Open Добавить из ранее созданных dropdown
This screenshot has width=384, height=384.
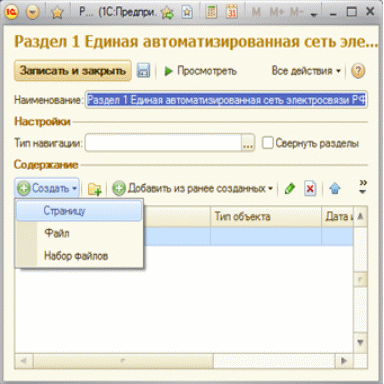193,189
